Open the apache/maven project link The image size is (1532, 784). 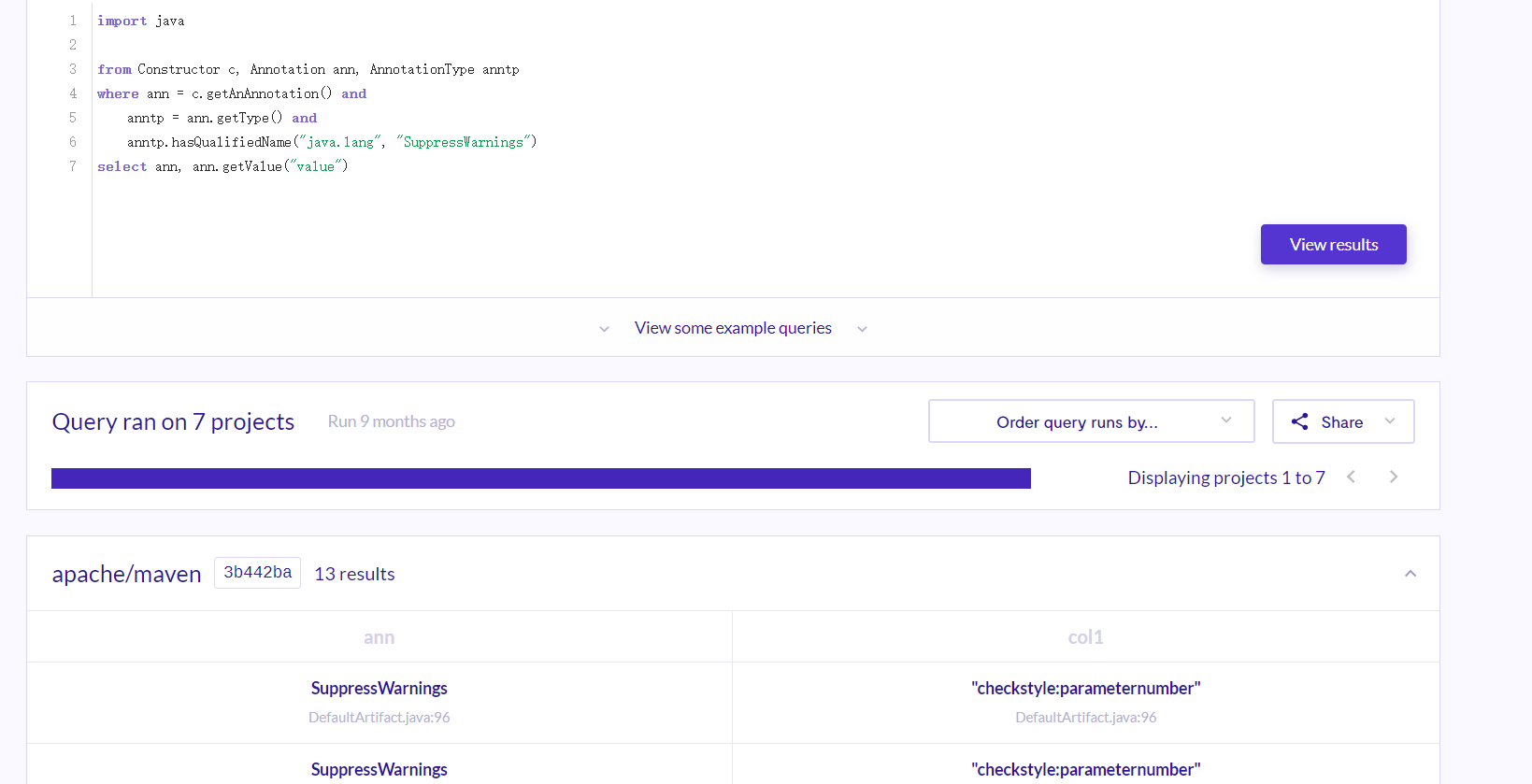click(126, 574)
